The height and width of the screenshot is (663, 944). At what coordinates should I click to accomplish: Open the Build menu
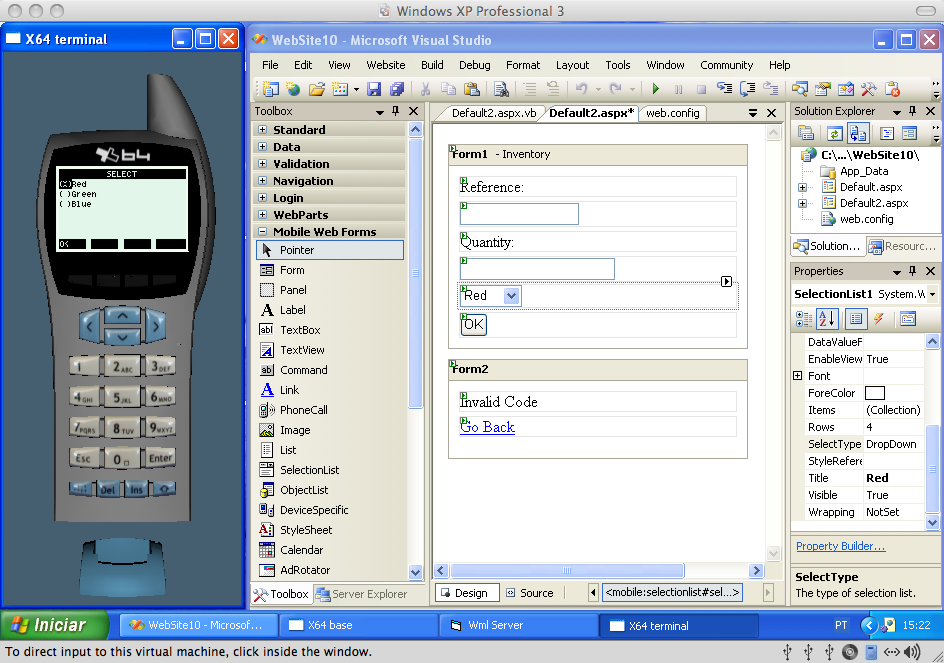(432, 65)
